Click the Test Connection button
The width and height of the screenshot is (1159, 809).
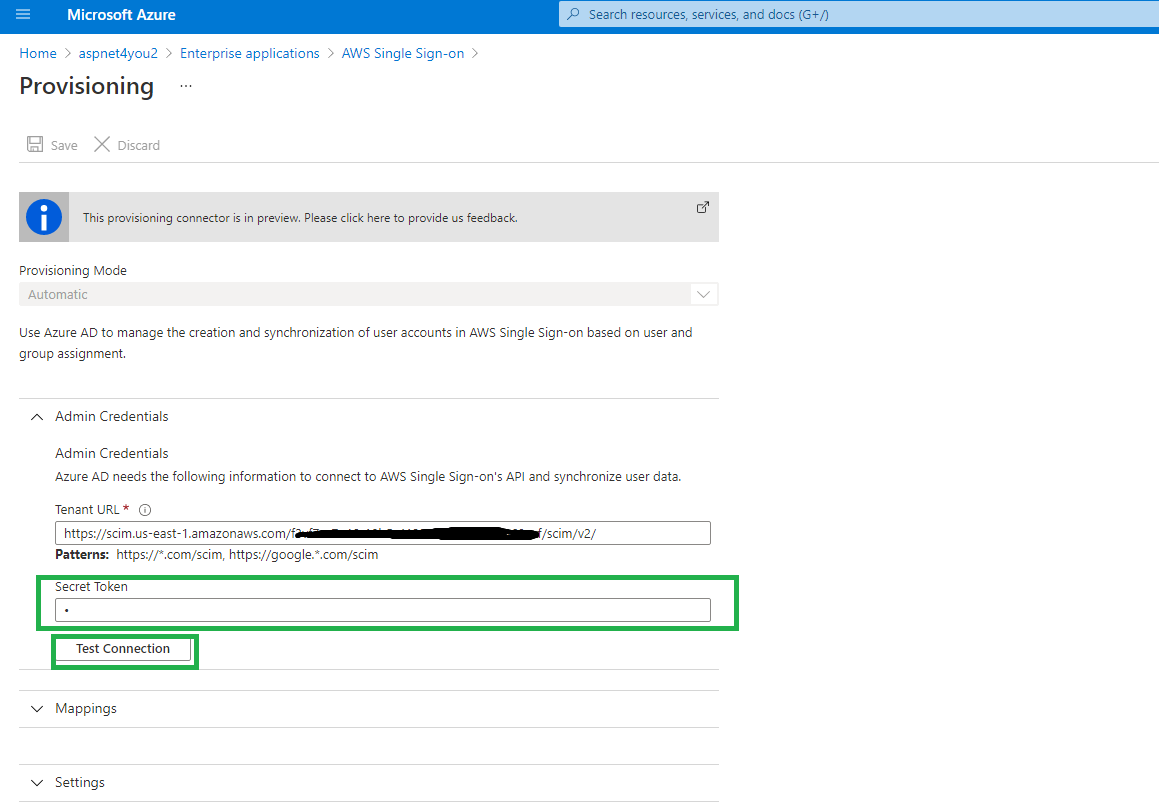123,649
